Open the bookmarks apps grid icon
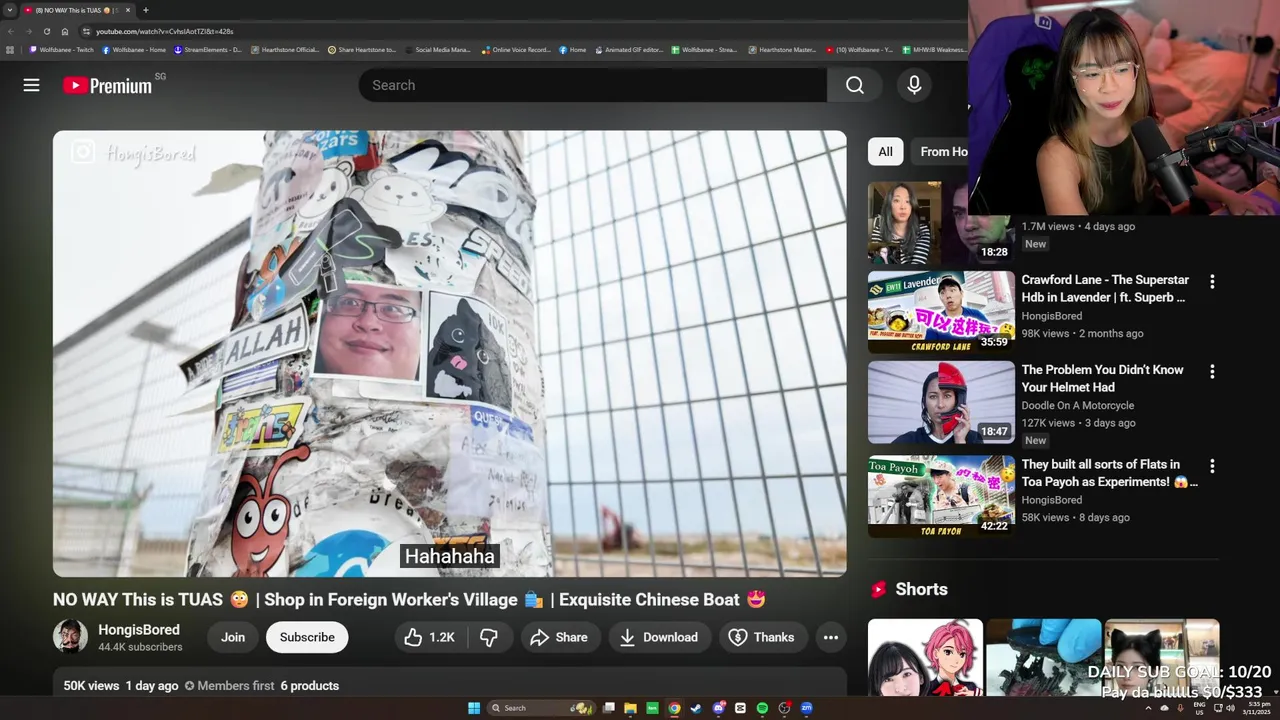Screen dimensions: 1280x720 (10, 49)
